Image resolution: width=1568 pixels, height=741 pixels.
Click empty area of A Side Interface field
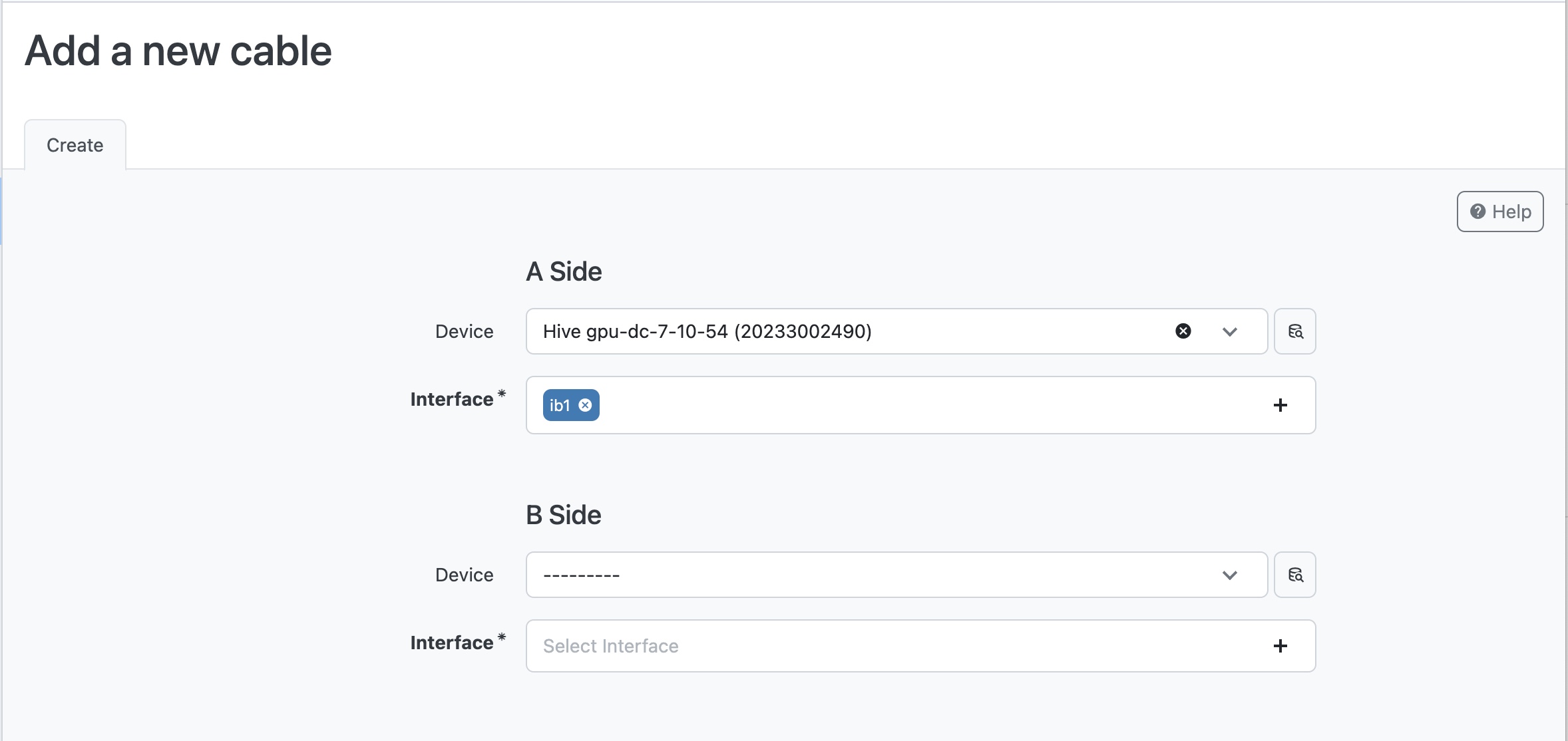click(932, 405)
